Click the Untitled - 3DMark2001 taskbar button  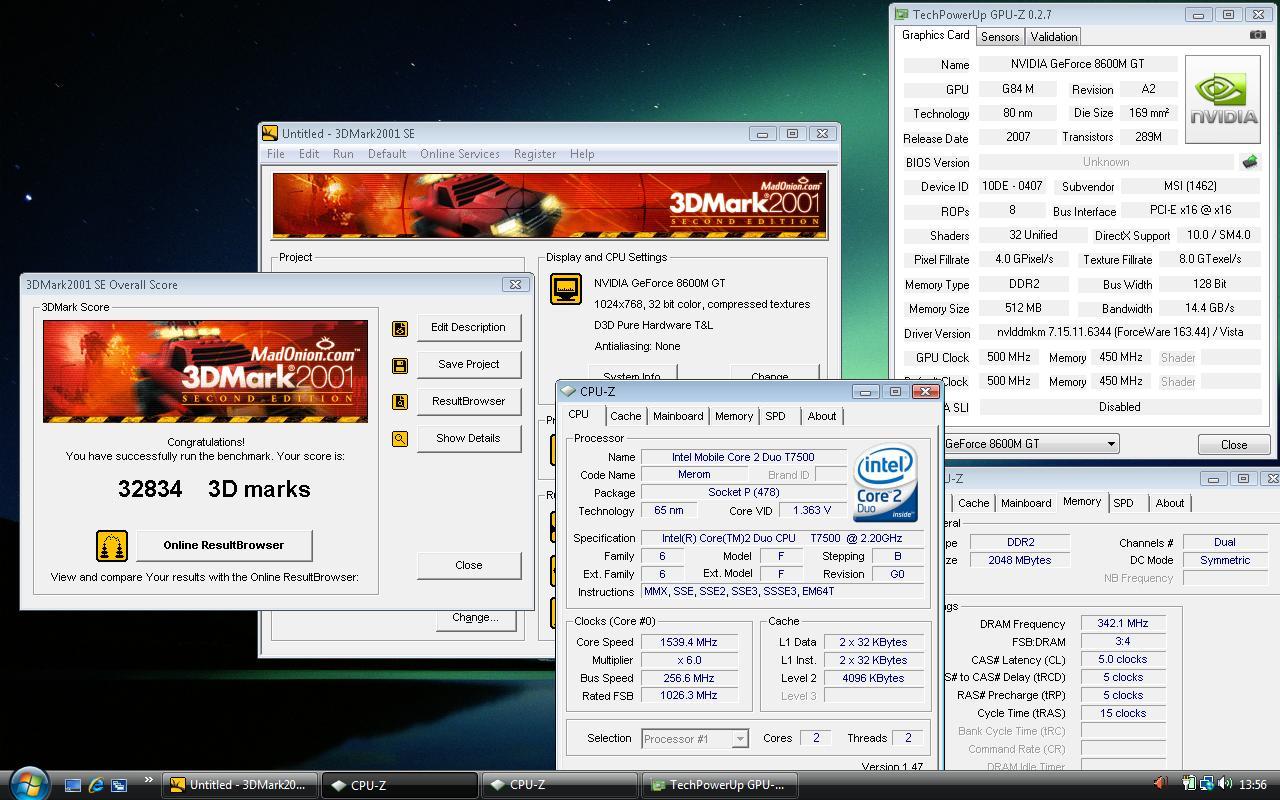coord(242,785)
